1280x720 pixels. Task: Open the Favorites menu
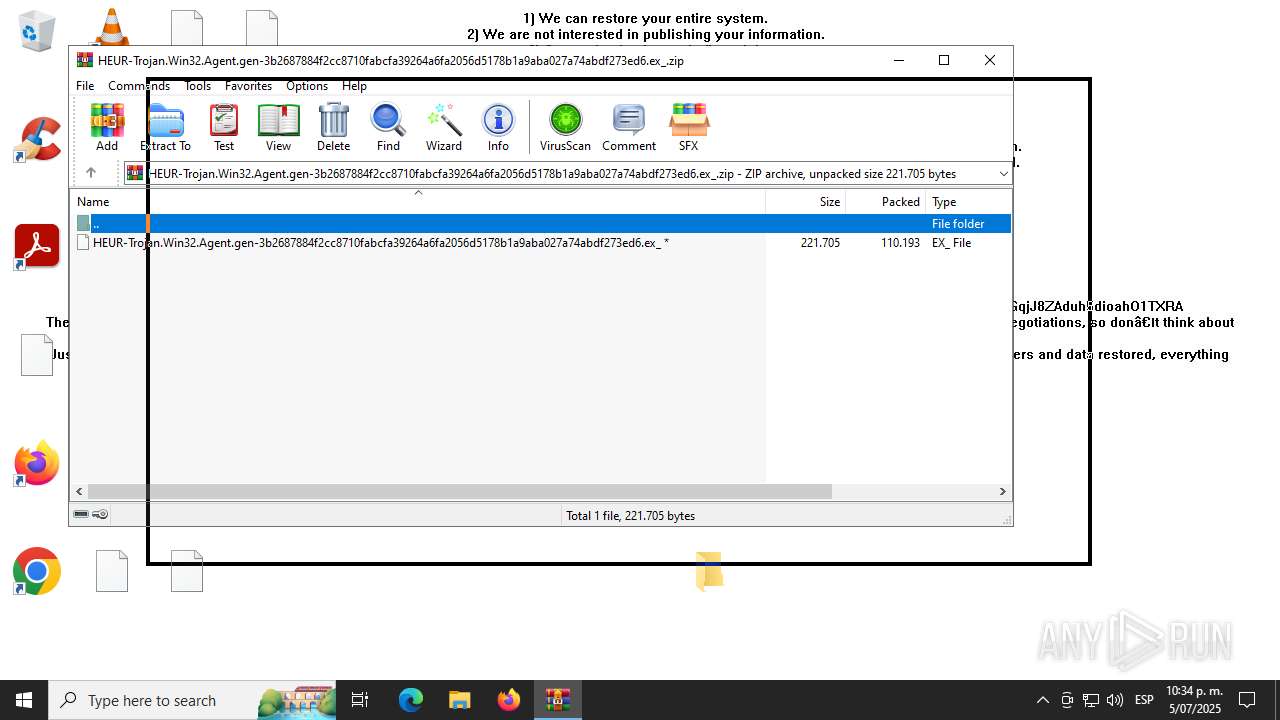click(248, 86)
